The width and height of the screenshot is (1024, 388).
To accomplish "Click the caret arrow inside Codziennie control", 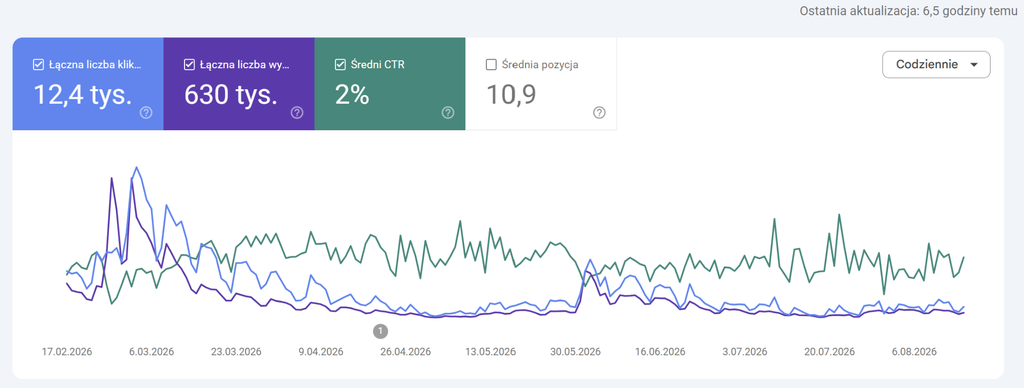I will [x=974, y=65].
